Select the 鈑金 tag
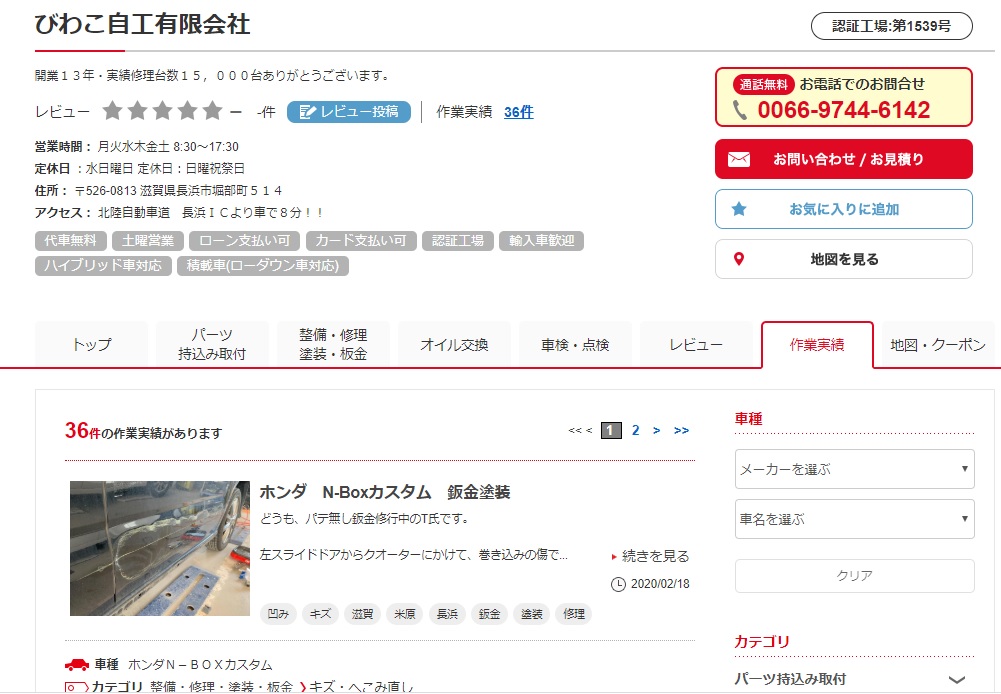This screenshot has width=1001, height=694. click(490, 614)
